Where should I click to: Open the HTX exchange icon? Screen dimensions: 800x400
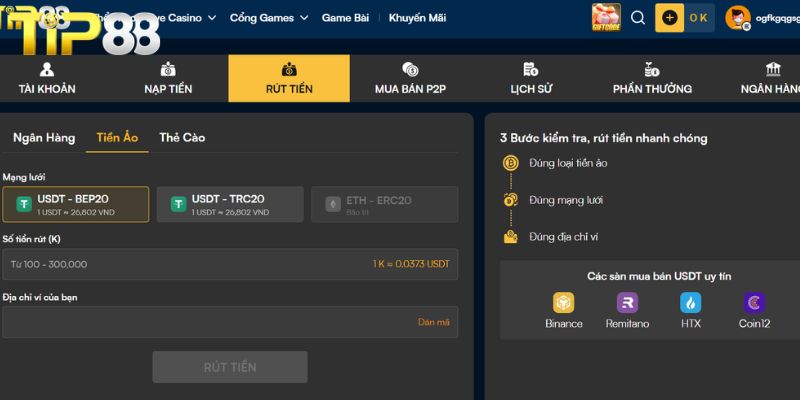(x=691, y=303)
